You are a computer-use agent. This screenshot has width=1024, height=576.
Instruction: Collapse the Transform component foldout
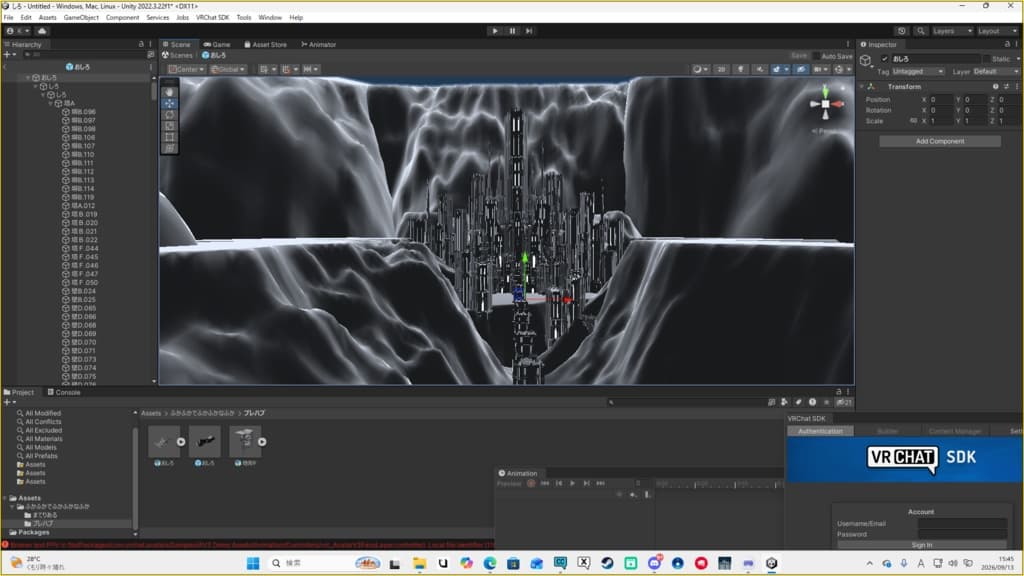tap(862, 86)
